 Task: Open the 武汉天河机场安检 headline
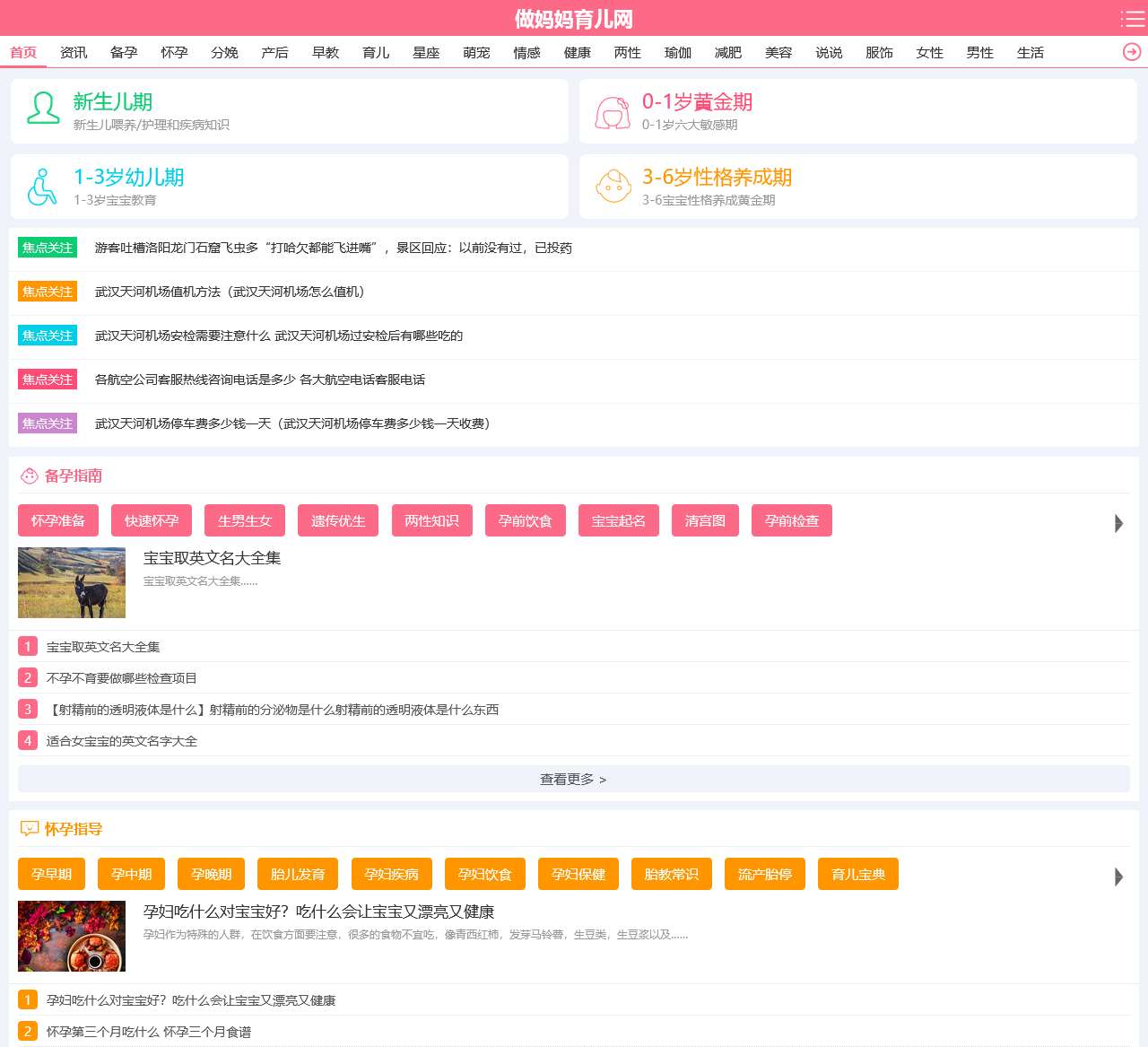click(279, 336)
